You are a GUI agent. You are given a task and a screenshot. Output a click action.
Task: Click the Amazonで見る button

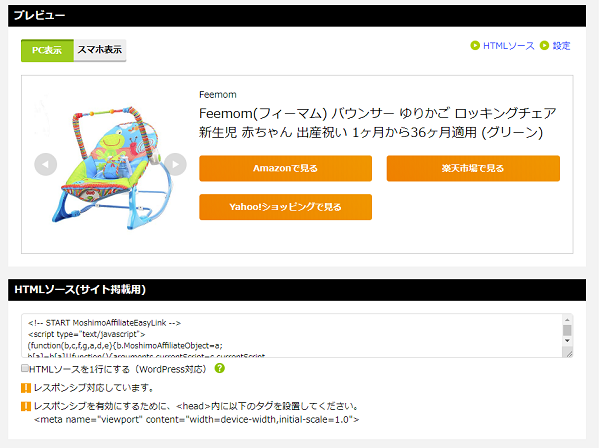[285, 168]
